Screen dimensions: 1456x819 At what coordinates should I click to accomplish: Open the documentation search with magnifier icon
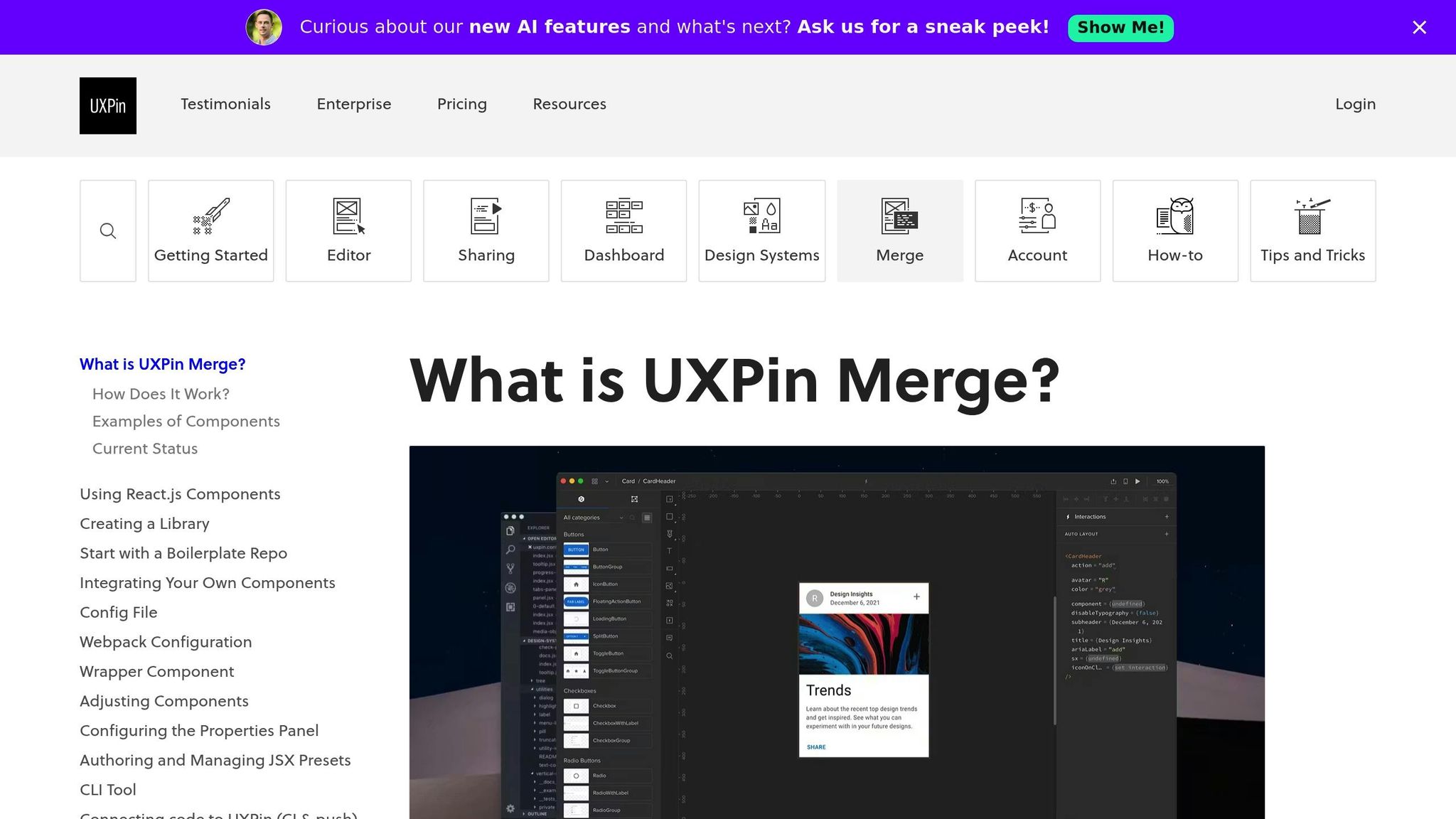[x=108, y=230]
